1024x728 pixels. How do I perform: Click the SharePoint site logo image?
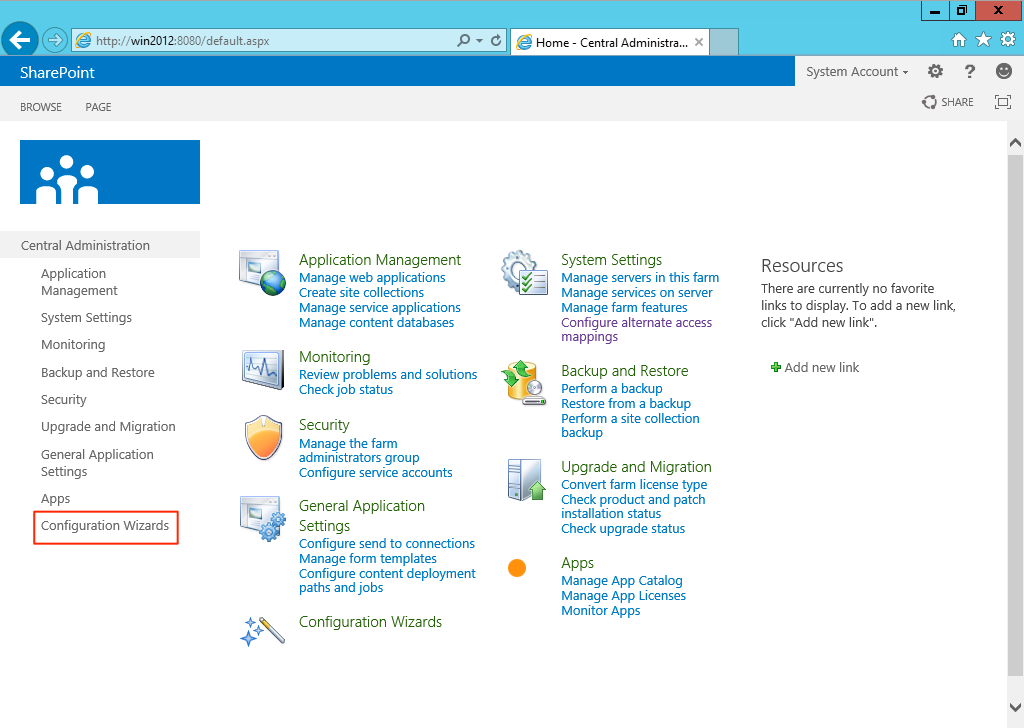click(110, 172)
